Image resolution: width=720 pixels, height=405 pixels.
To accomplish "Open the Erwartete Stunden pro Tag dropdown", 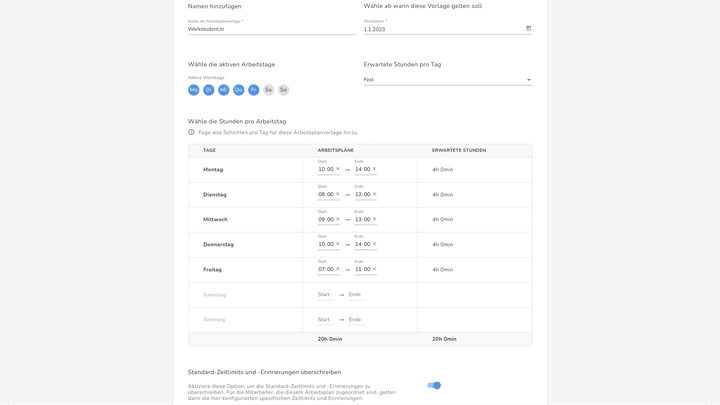I will click(447, 80).
